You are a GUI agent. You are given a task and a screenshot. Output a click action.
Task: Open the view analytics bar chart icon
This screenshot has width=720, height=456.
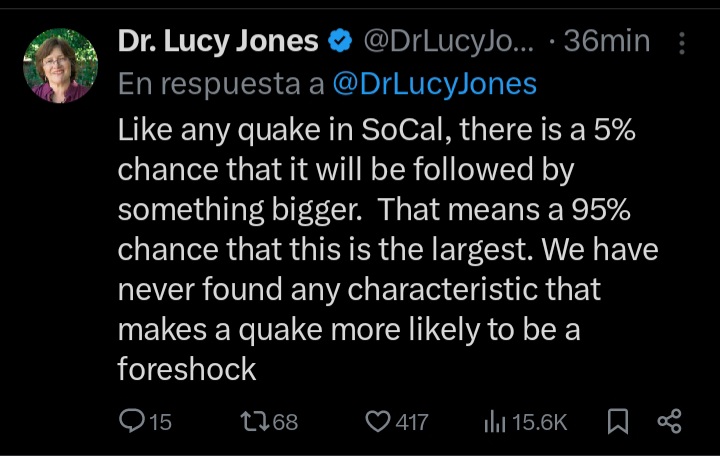494,422
